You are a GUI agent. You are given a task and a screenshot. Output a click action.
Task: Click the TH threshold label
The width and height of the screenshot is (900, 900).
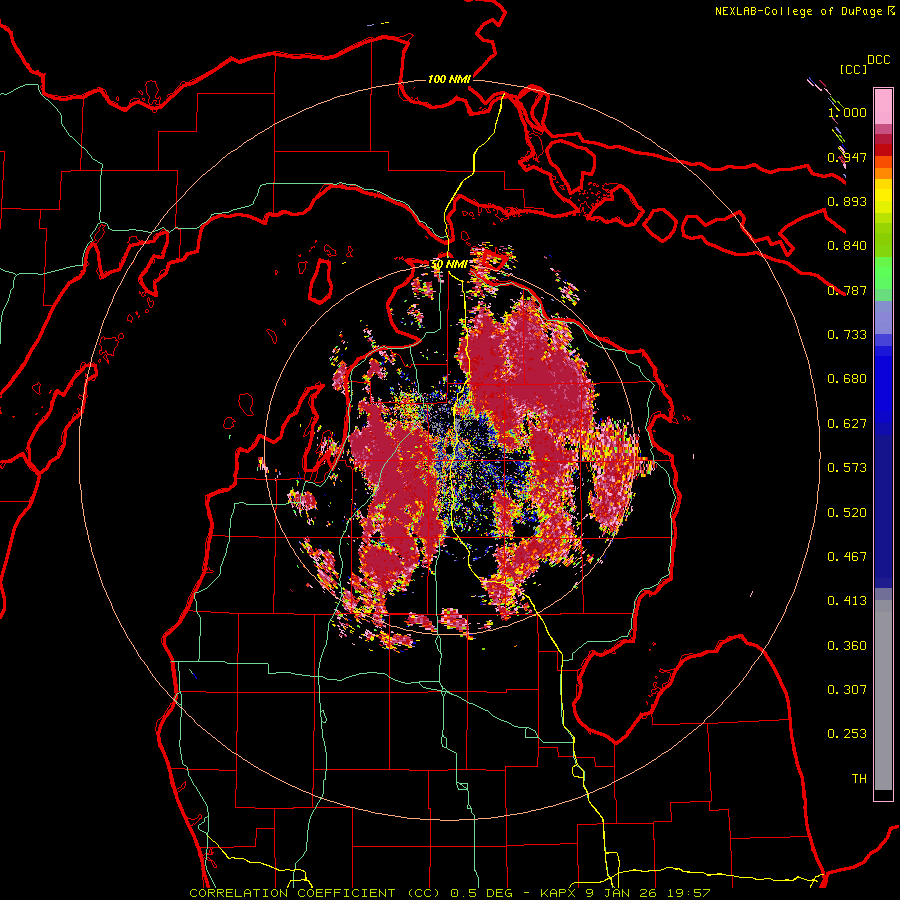pyautogui.click(x=859, y=779)
